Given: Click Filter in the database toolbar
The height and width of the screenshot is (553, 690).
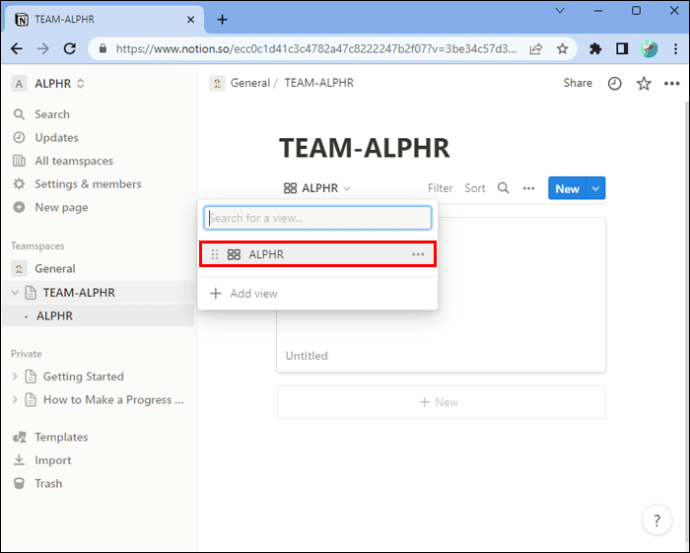Looking at the screenshot, I should pos(440,188).
